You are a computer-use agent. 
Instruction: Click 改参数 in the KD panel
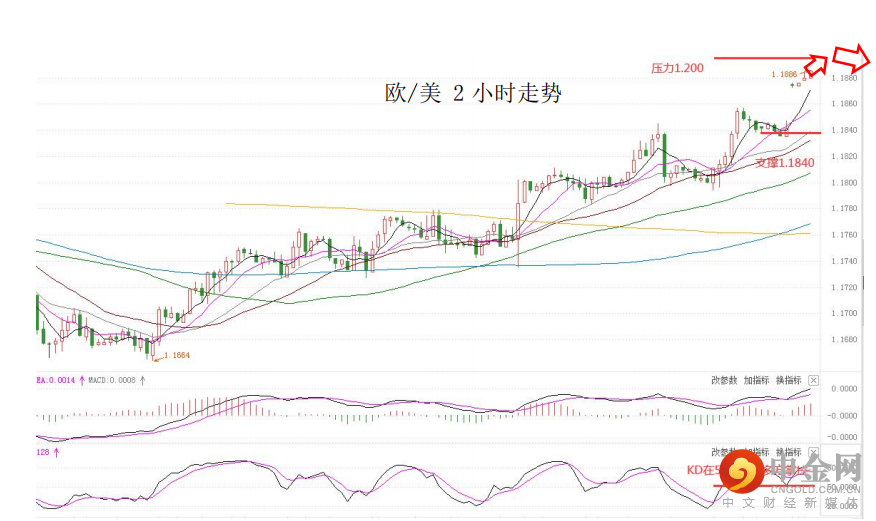click(724, 452)
